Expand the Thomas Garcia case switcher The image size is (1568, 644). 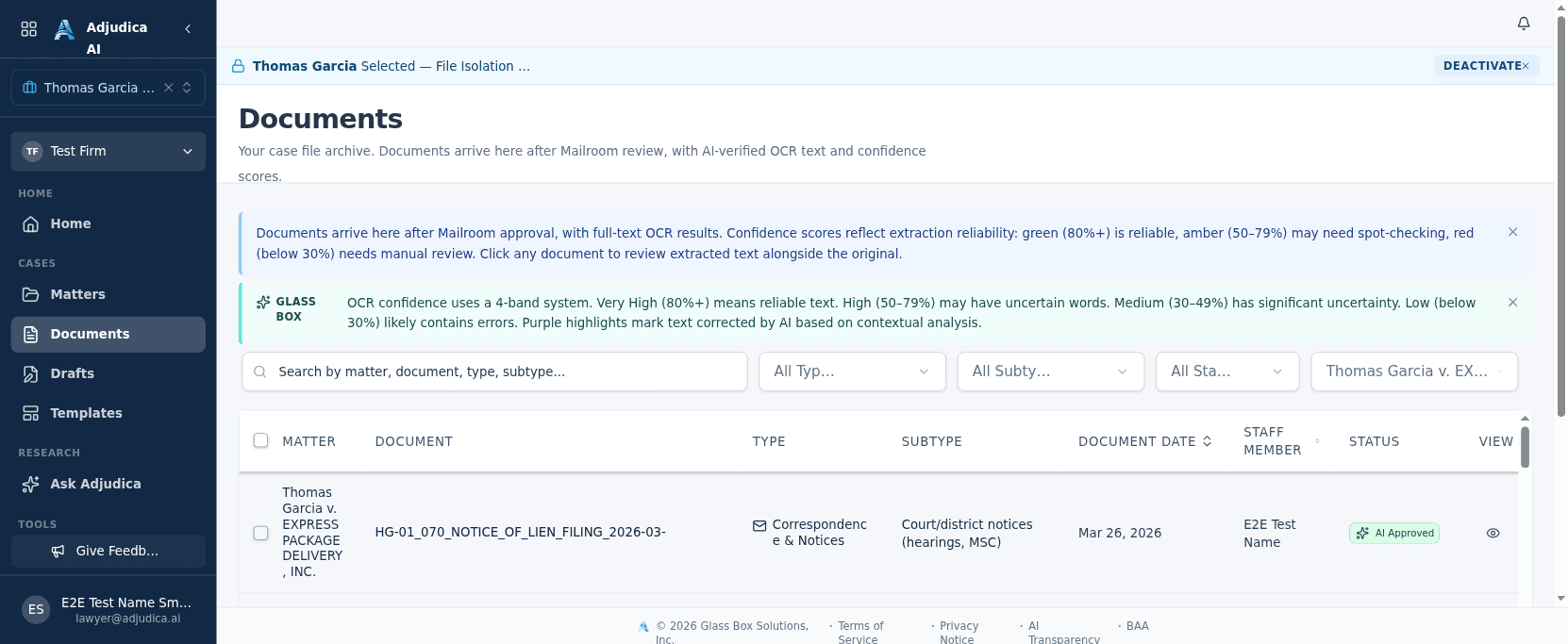click(187, 88)
